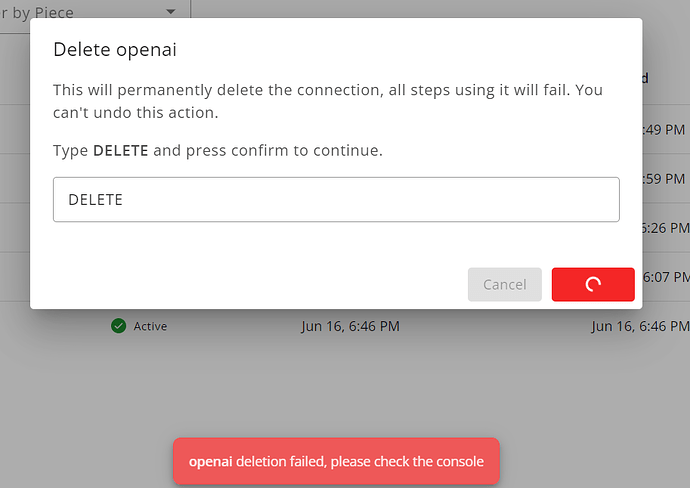
Task: Click the Delete openai dialog title
Action: 121,49
